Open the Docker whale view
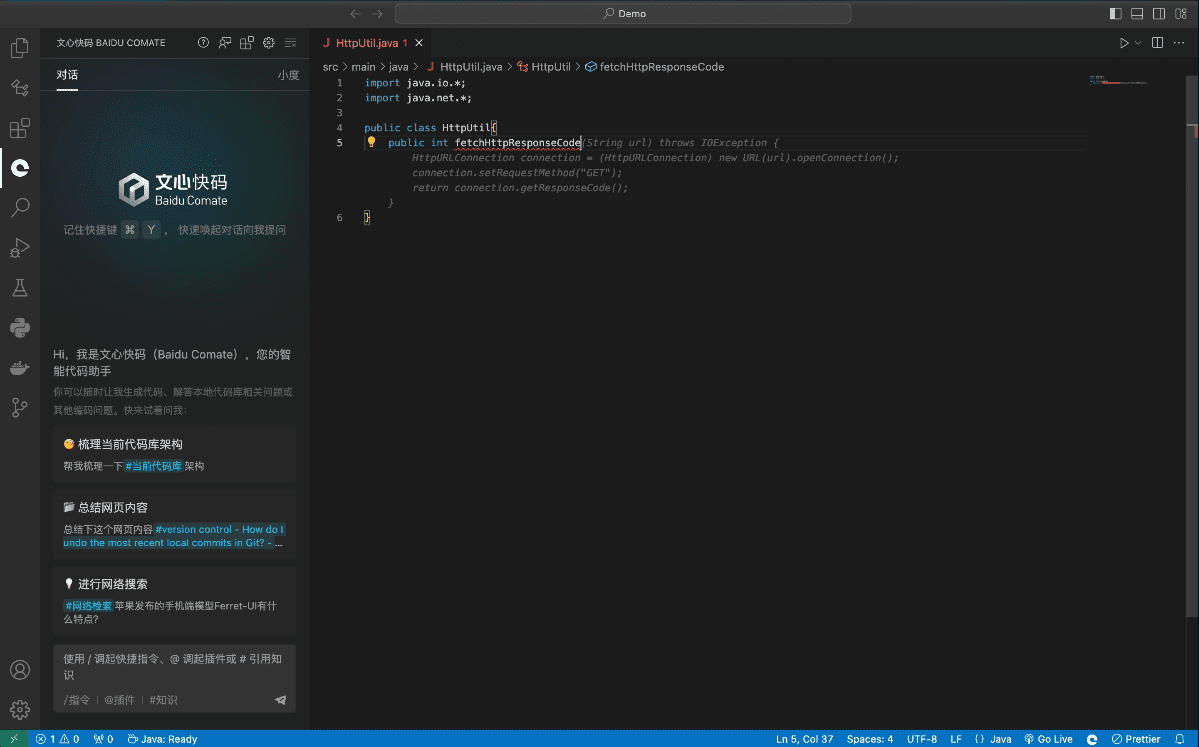This screenshot has height=747, width=1199. [x=20, y=368]
